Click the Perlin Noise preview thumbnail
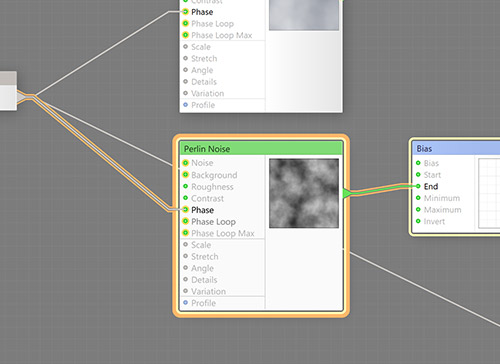 304,193
